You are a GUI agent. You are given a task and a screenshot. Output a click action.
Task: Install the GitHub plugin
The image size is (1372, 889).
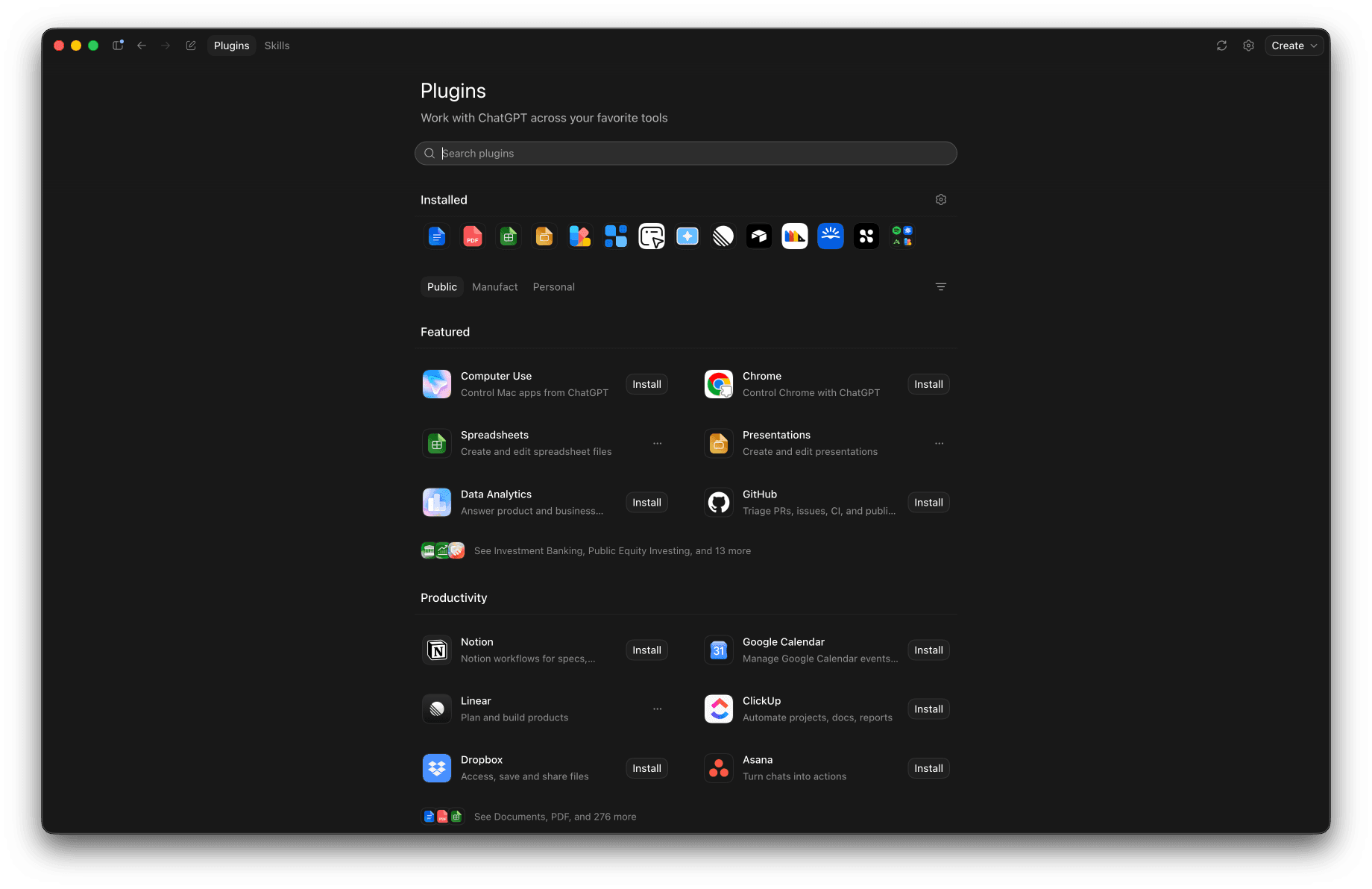[929, 503]
